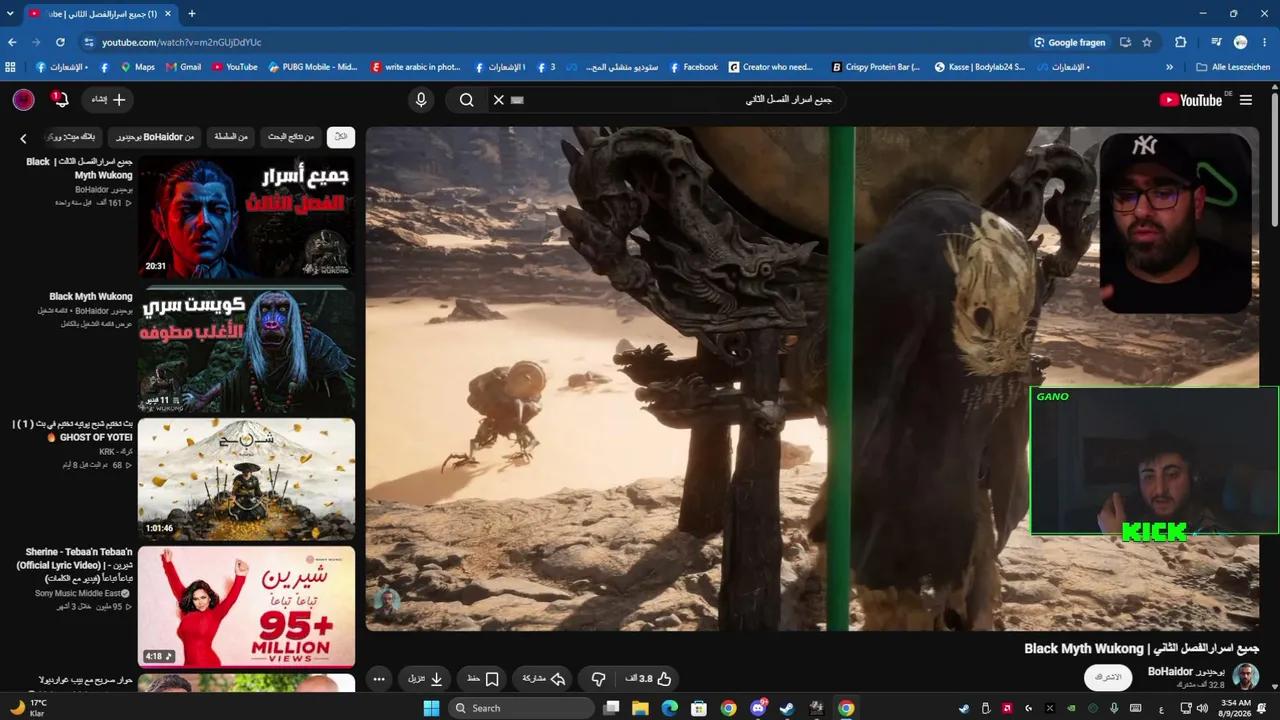This screenshot has height=720, width=1280.
Task: Close the active YouTube tab
Action: (169, 13)
